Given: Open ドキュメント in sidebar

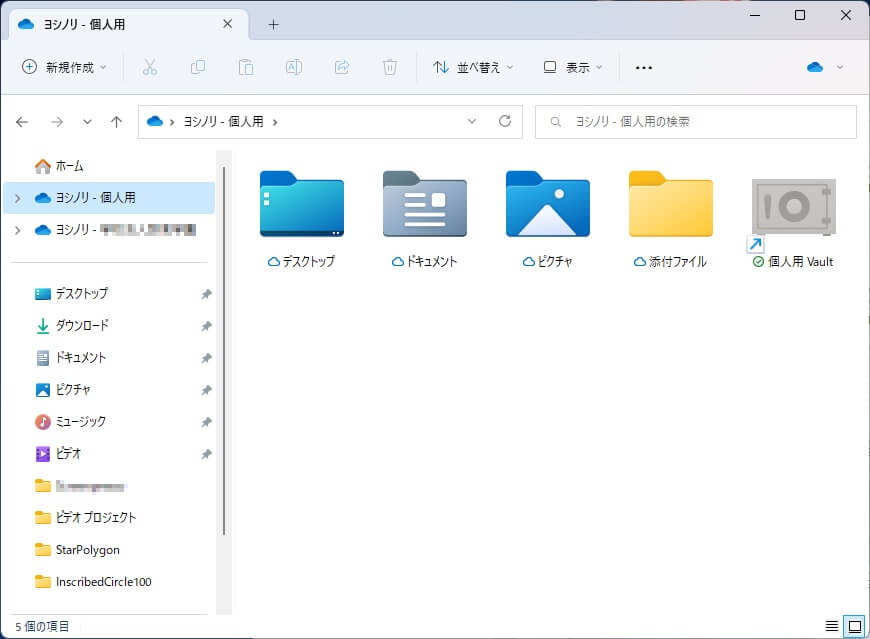Looking at the screenshot, I should pos(70,358).
